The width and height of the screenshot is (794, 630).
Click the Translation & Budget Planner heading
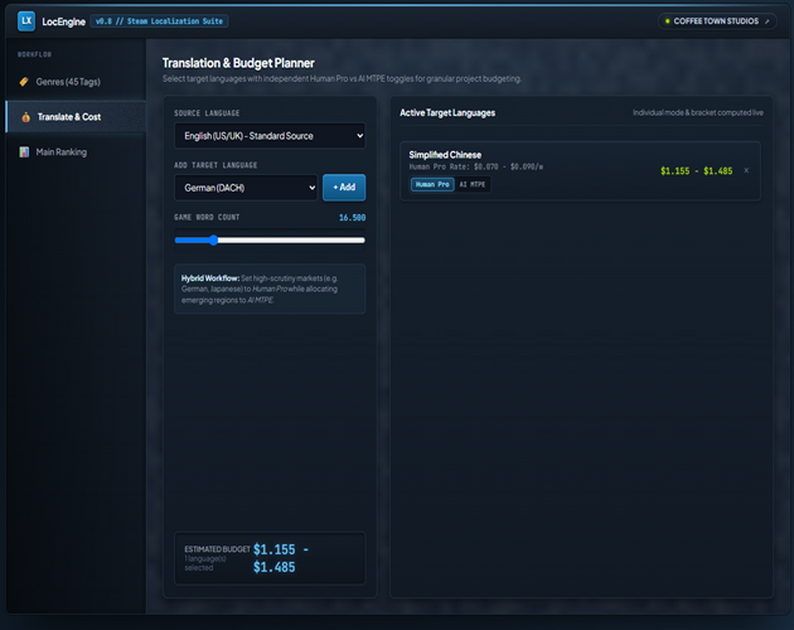click(239, 63)
